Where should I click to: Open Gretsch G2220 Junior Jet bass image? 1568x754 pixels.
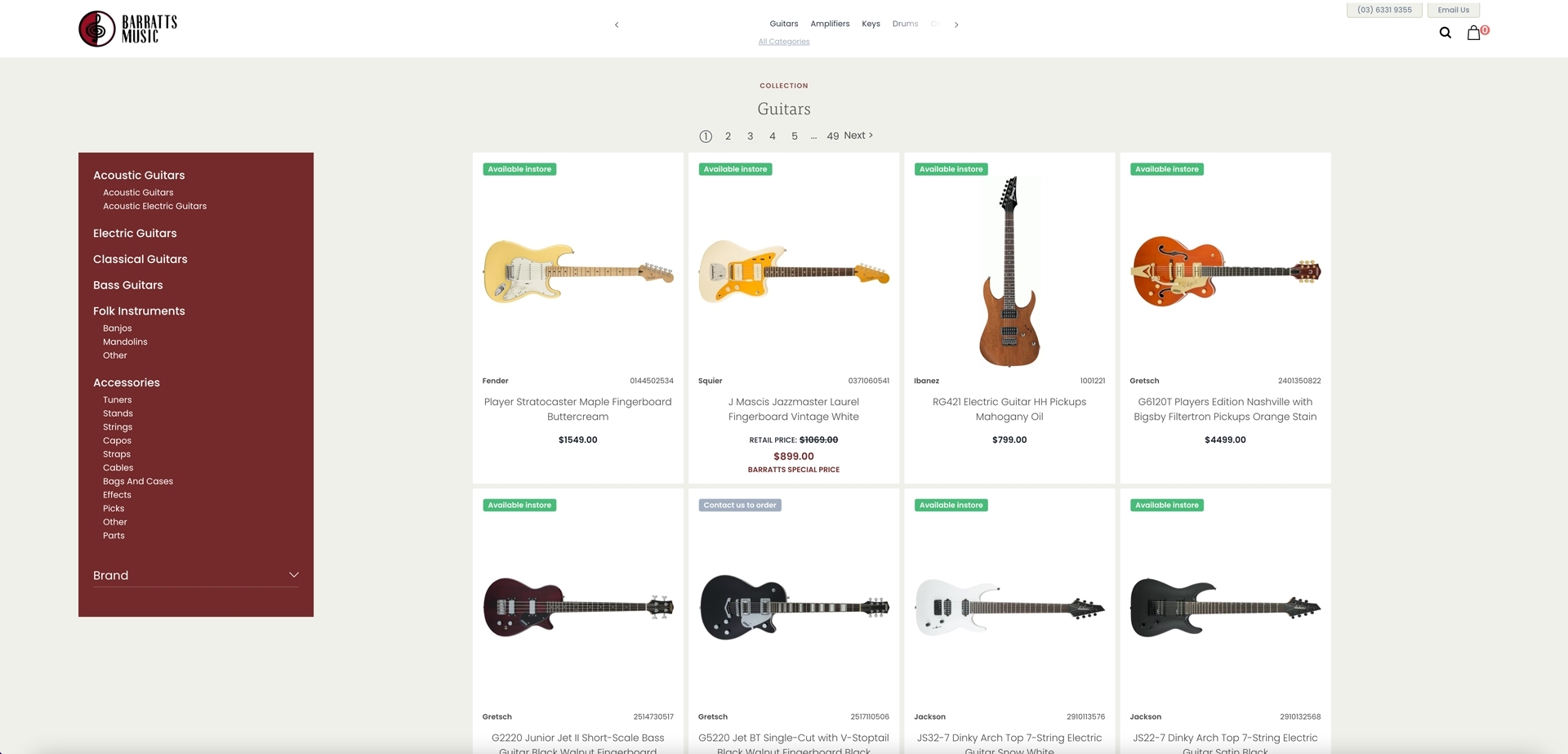578,607
